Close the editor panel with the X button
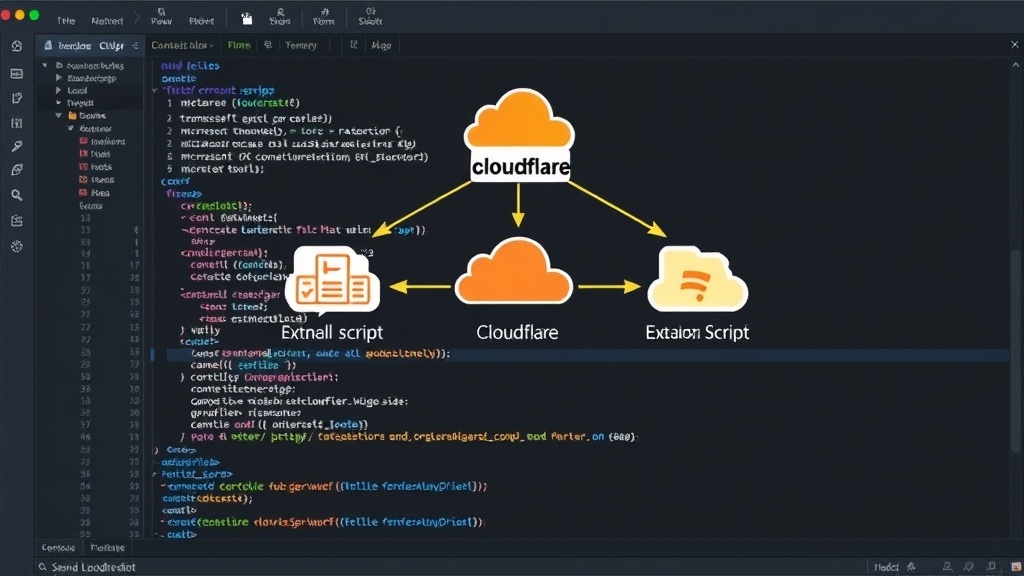This screenshot has height=576, width=1024. [x=1014, y=44]
